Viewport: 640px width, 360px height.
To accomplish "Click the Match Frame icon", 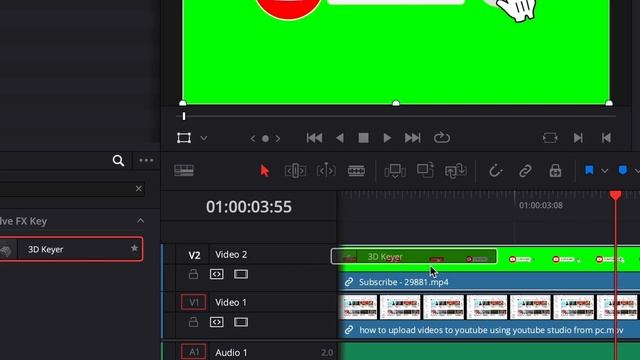I will pos(550,138).
